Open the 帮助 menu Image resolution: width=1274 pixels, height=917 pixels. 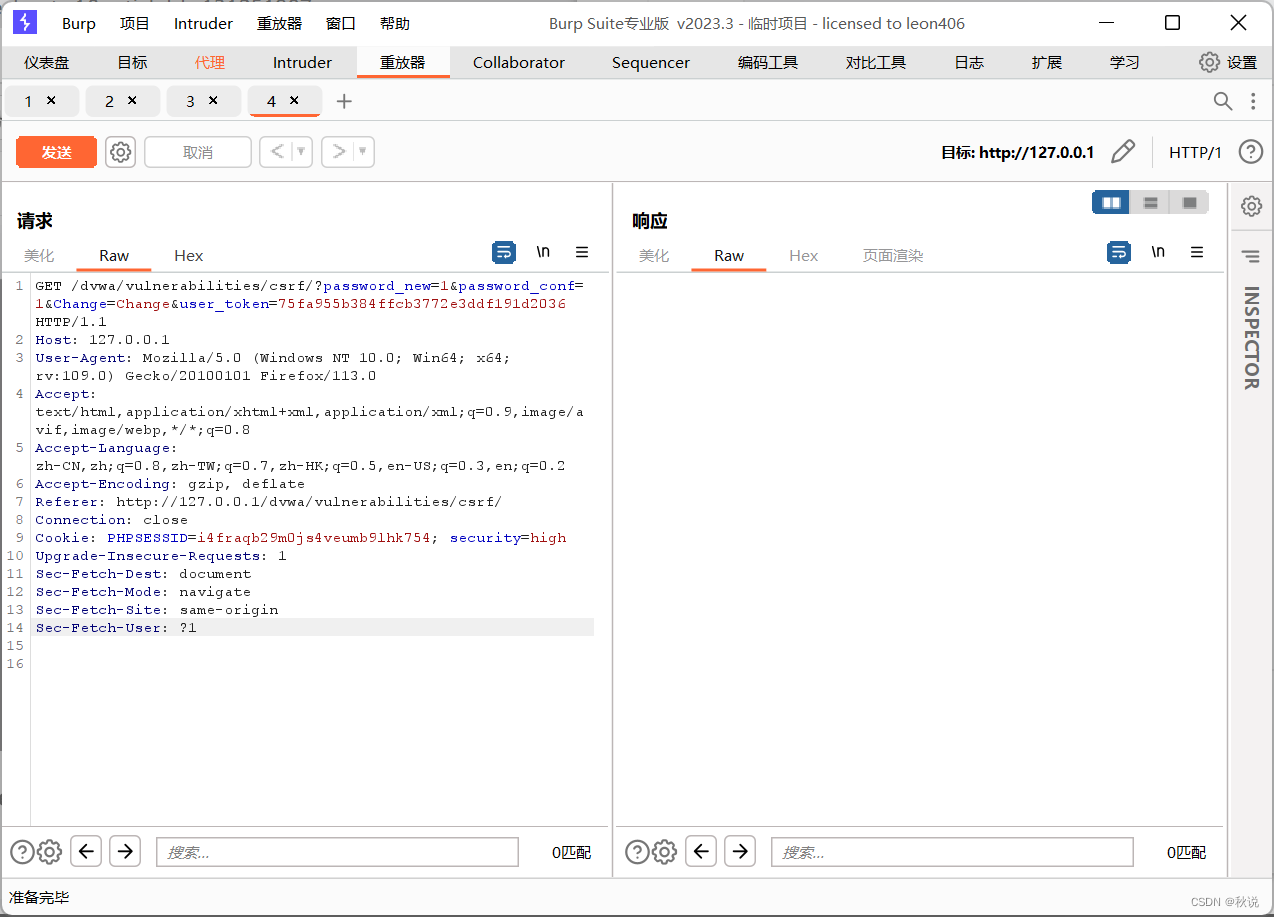click(395, 23)
